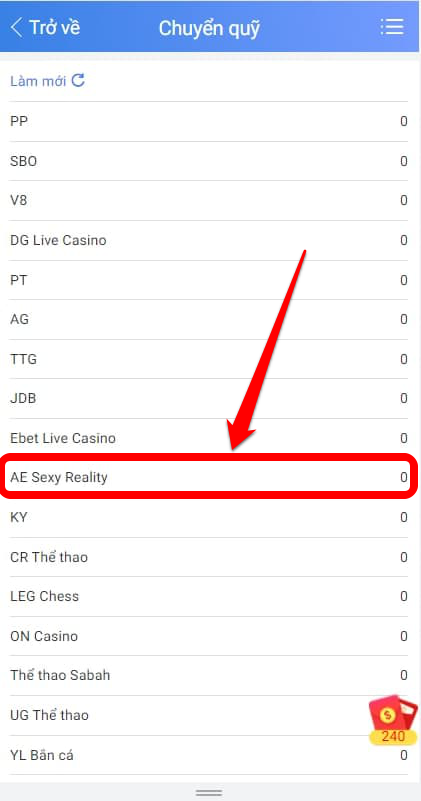Open the DG Live Casino row

pos(209,241)
